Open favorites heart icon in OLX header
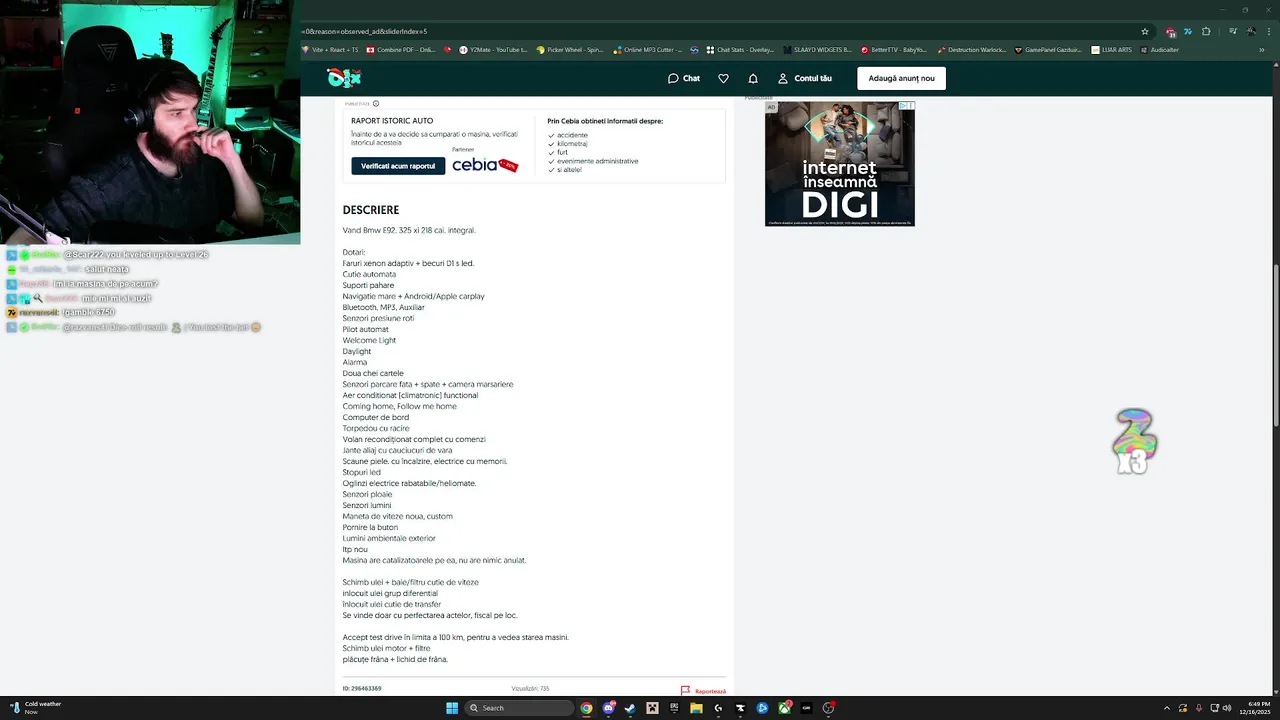Image resolution: width=1280 pixels, height=720 pixels. pos(723,78)
